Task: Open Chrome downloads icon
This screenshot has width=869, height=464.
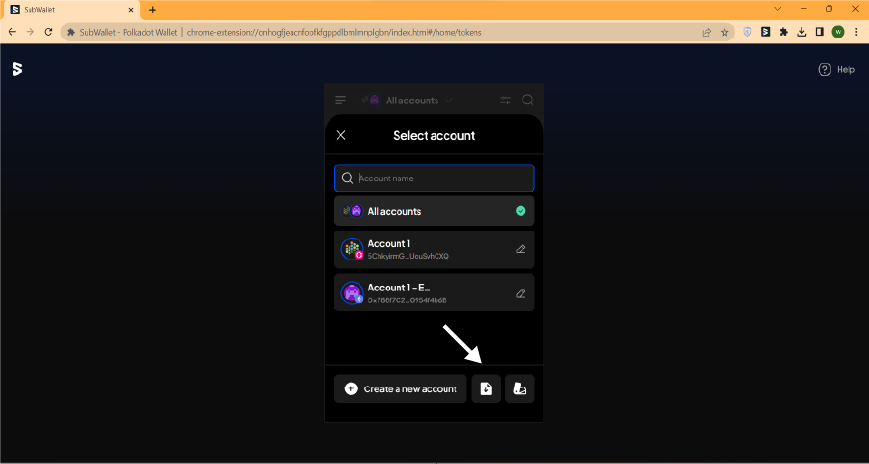Action: point(801,32)
